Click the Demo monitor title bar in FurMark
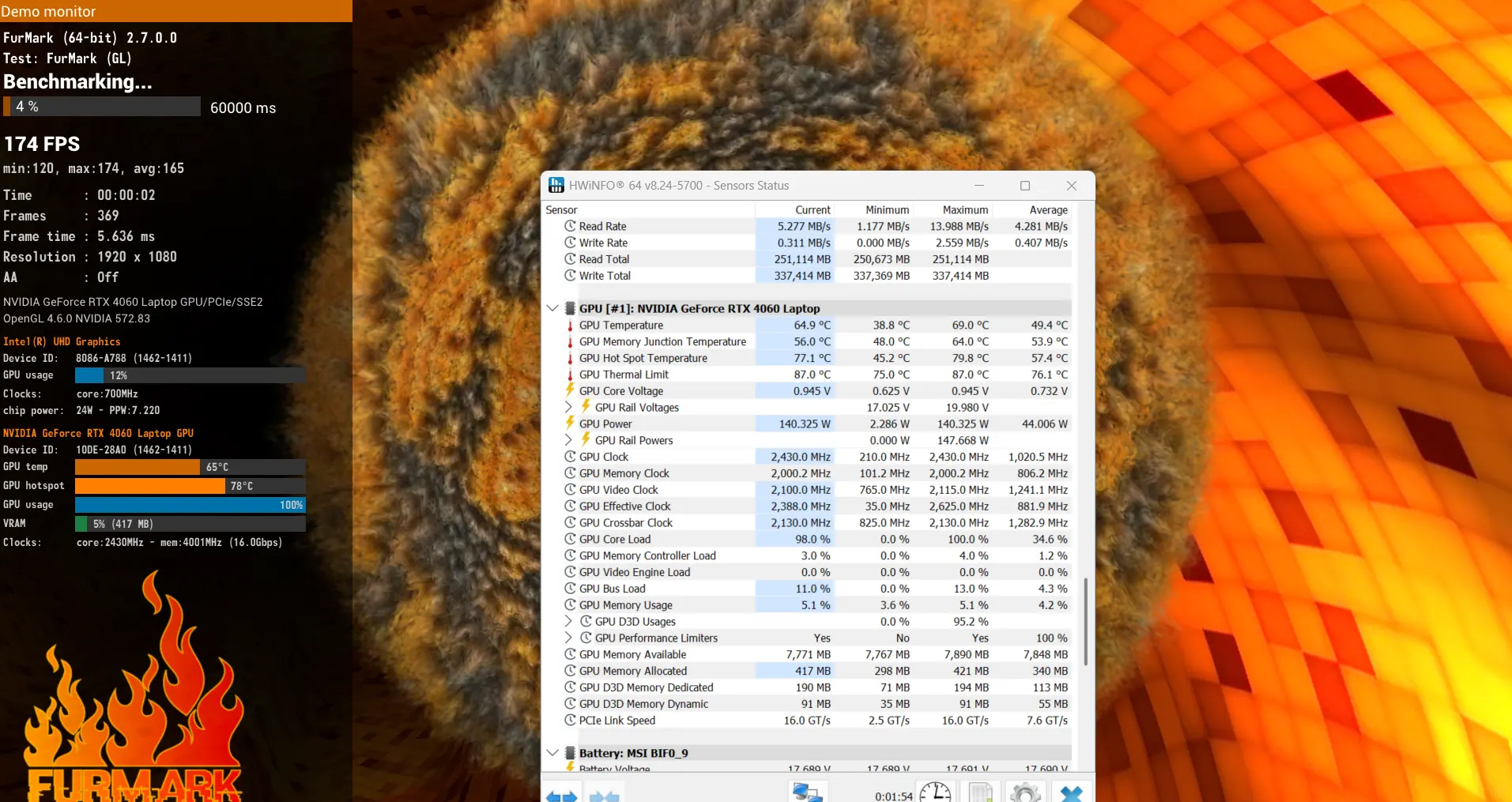The width and height of the screenshot is (1512, 802). [176, 11]
